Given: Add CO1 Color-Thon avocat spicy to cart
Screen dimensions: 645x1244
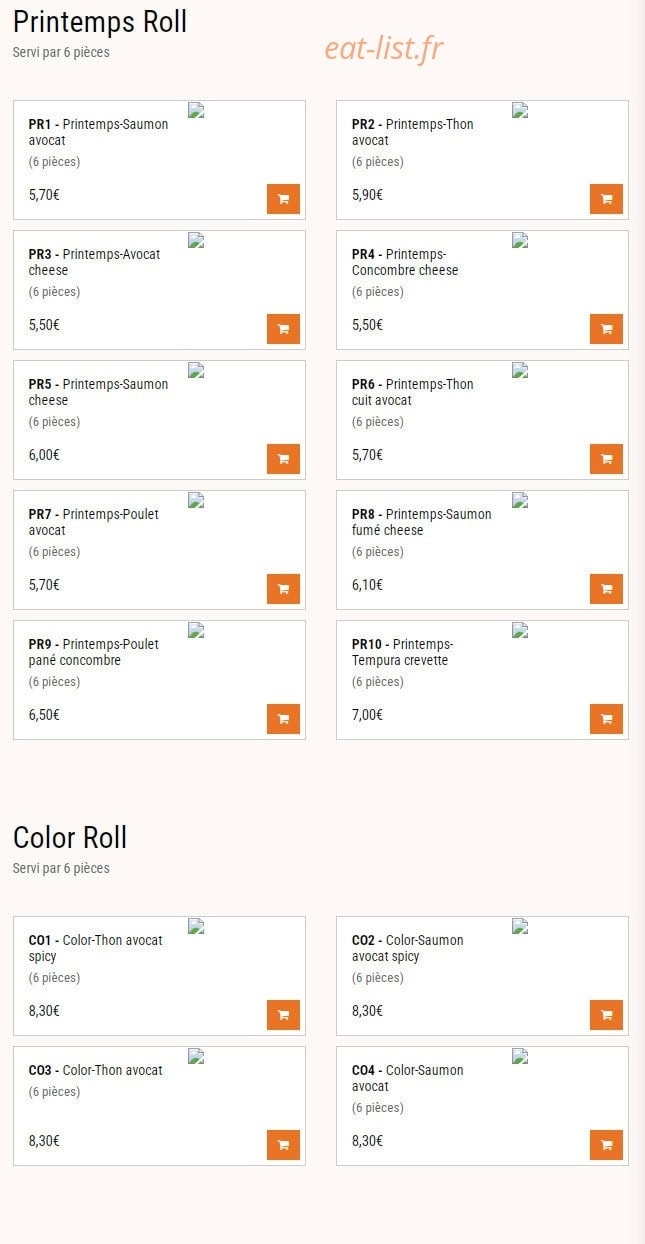Looking at the screenshot, I should pyautogui.click(x=283, y=1015).
